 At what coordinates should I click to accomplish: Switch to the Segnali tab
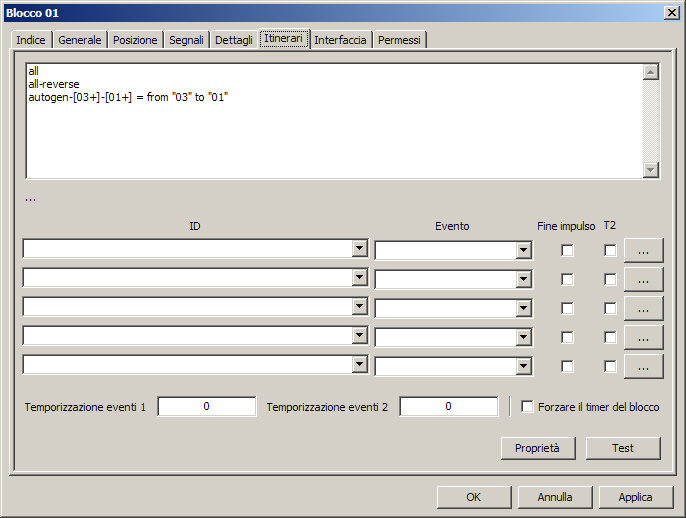[187, 40]
